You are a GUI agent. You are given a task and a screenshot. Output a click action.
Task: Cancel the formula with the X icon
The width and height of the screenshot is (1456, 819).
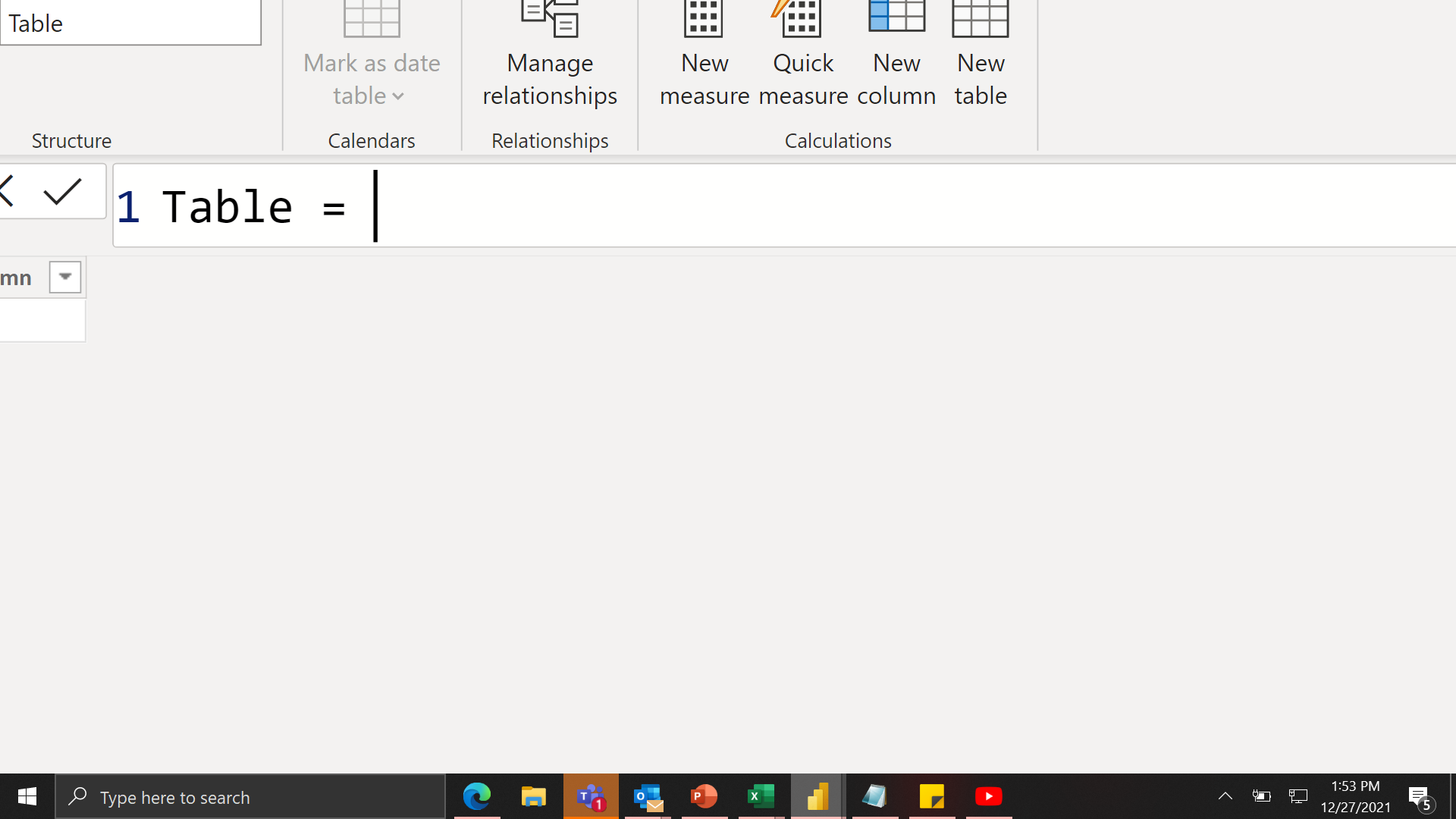click(6, 191)
